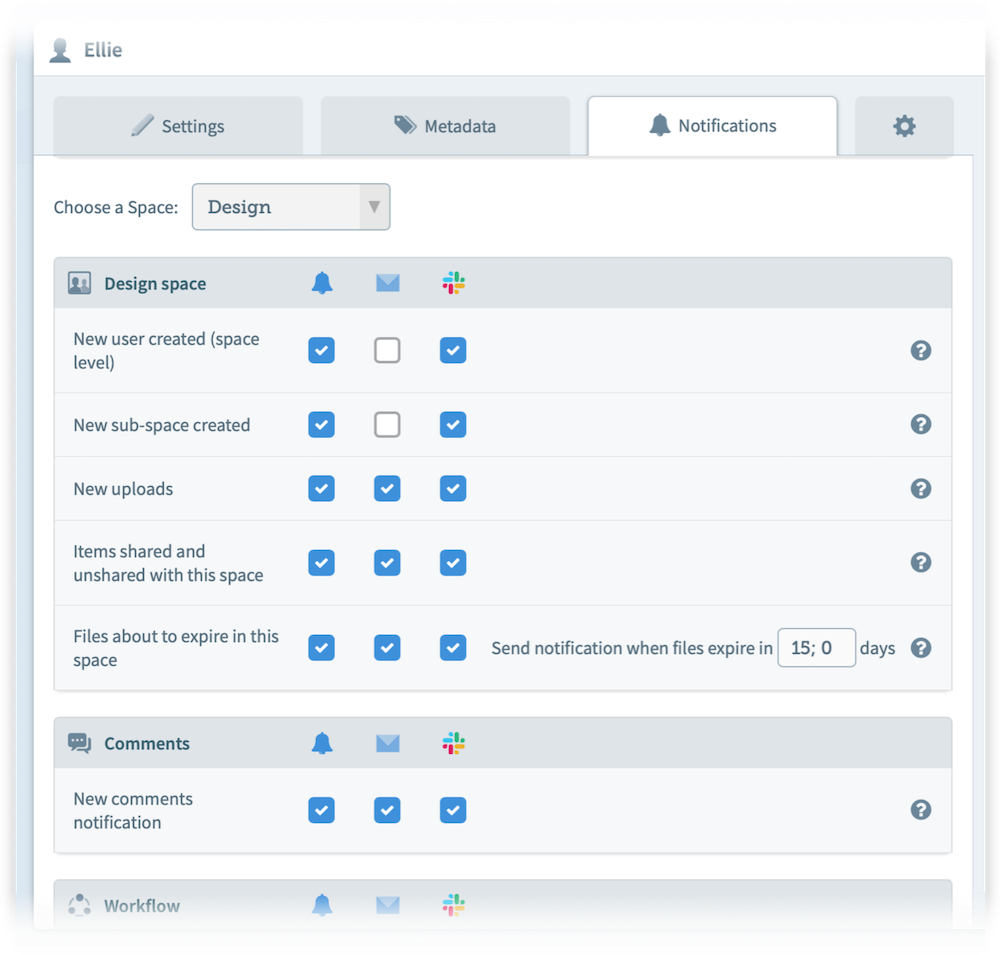Click the Slack icon in Comments header
The image size is (1000, 955).
453,743
